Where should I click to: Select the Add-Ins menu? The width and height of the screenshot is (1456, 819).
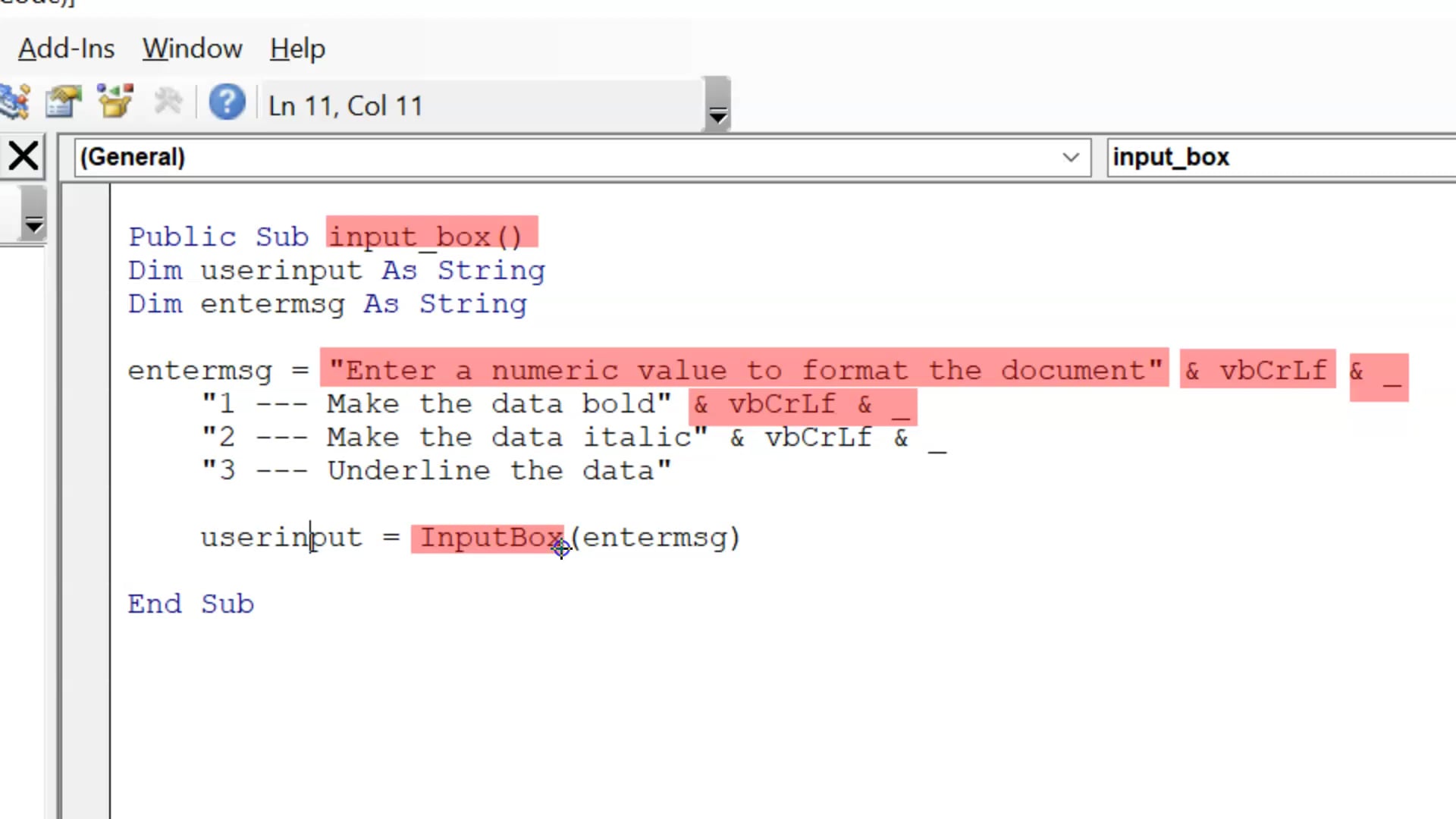(x=66, y=47)
